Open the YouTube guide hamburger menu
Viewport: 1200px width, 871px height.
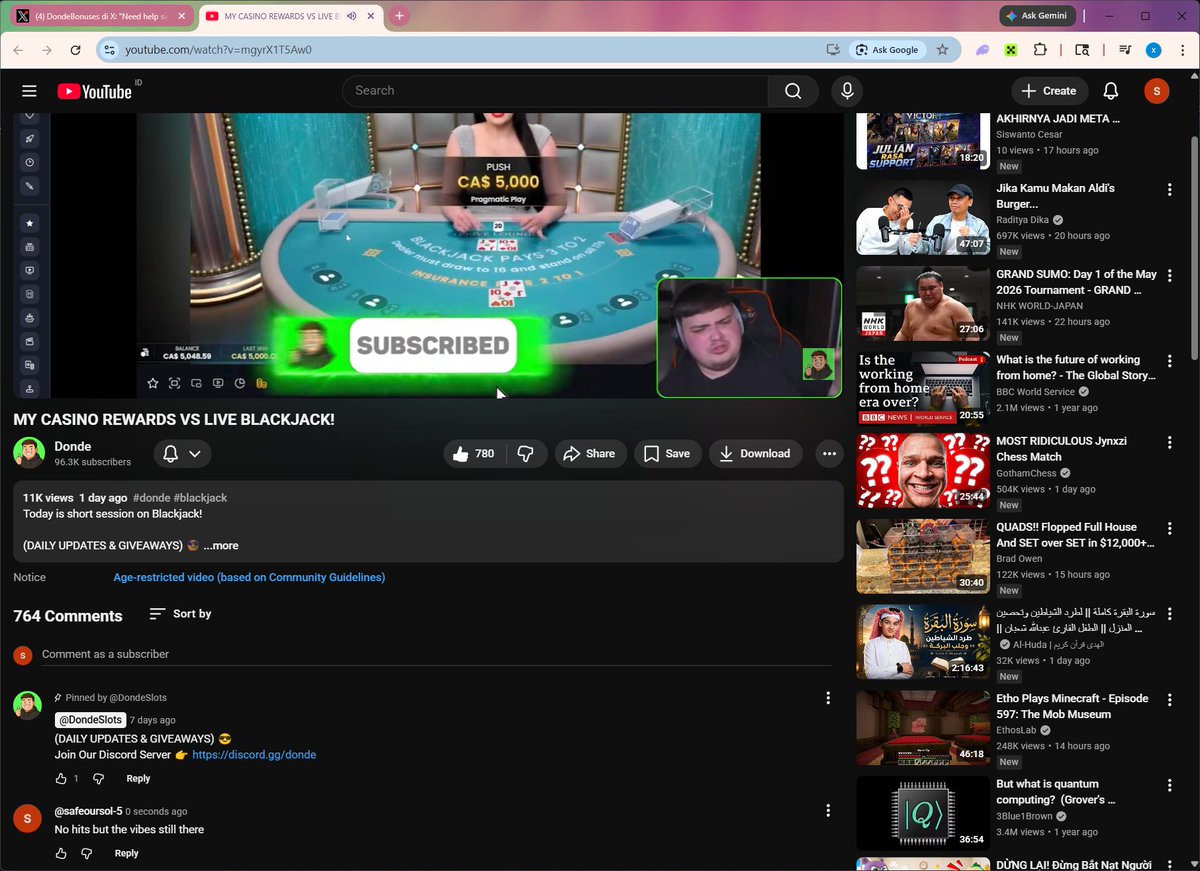coord(29,91)
